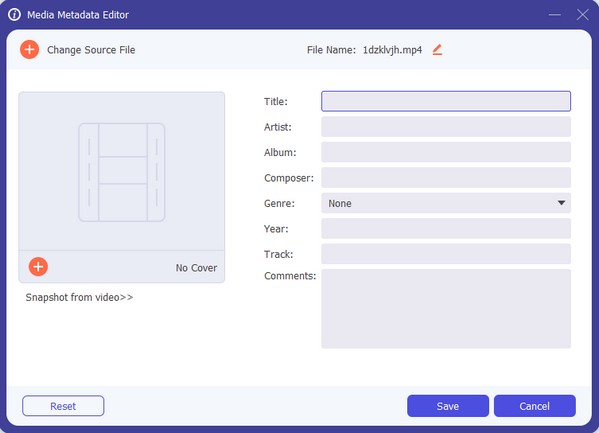Focus the Artist text field

tap(446, 127)
